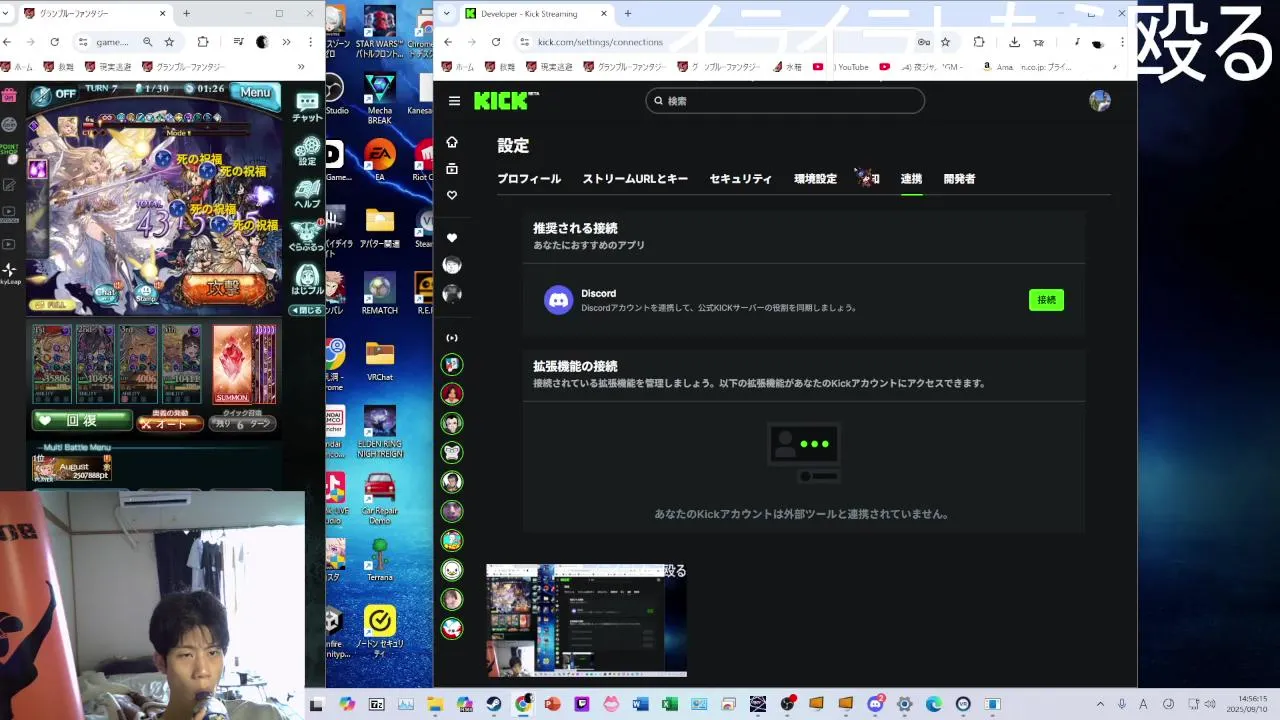Click the Kick search field
Viewport: 1280px width, 720px height.
[x=785, y=101]
